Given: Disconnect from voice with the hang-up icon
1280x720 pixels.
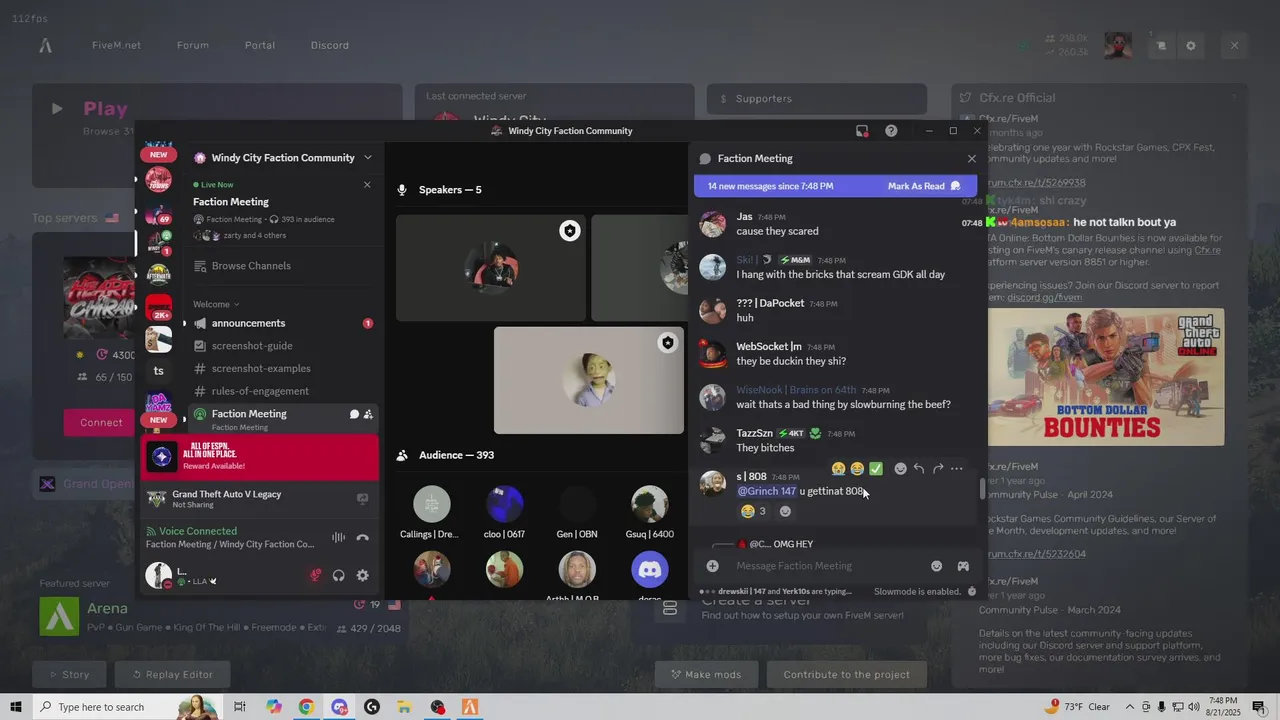Looking at the screenshot, I should 362,538.
